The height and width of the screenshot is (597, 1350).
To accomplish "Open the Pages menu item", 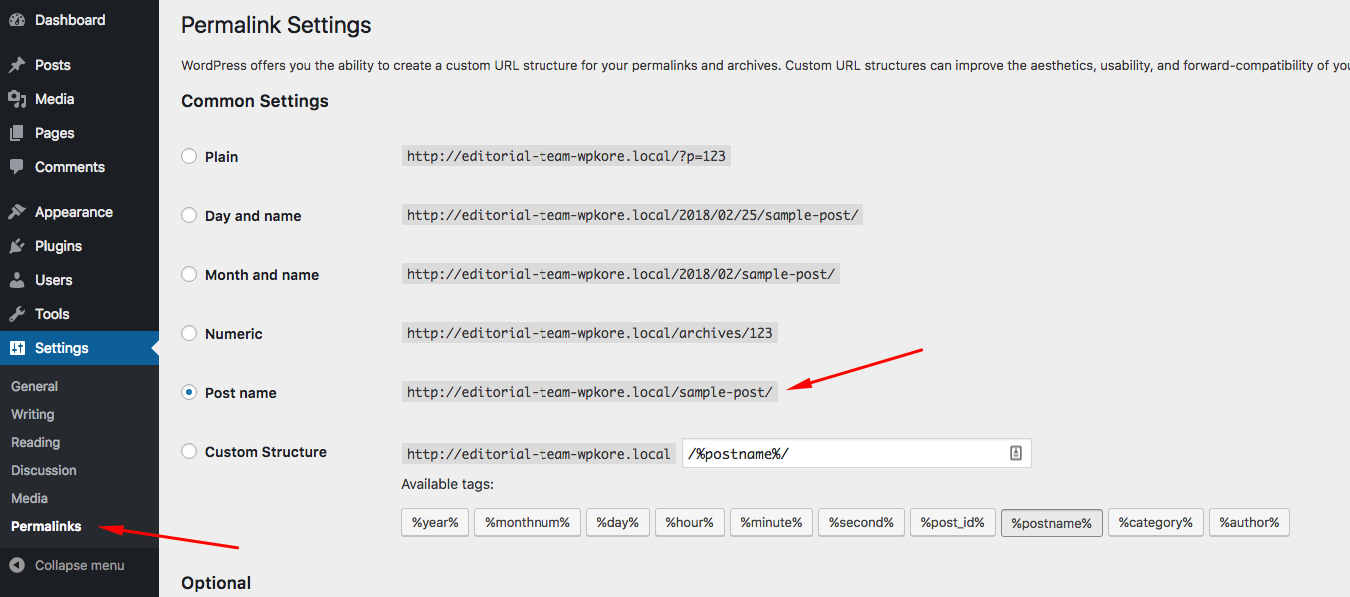I will [54, 133].
